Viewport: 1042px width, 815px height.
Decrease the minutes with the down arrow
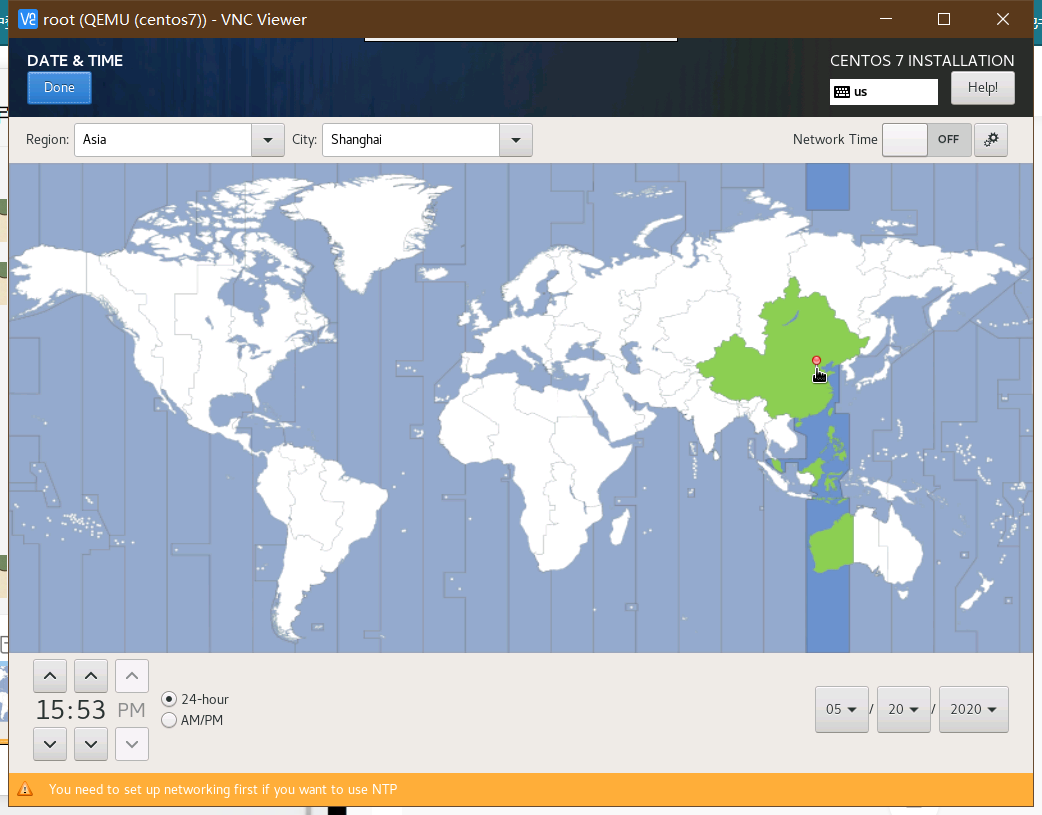(91, 744)
